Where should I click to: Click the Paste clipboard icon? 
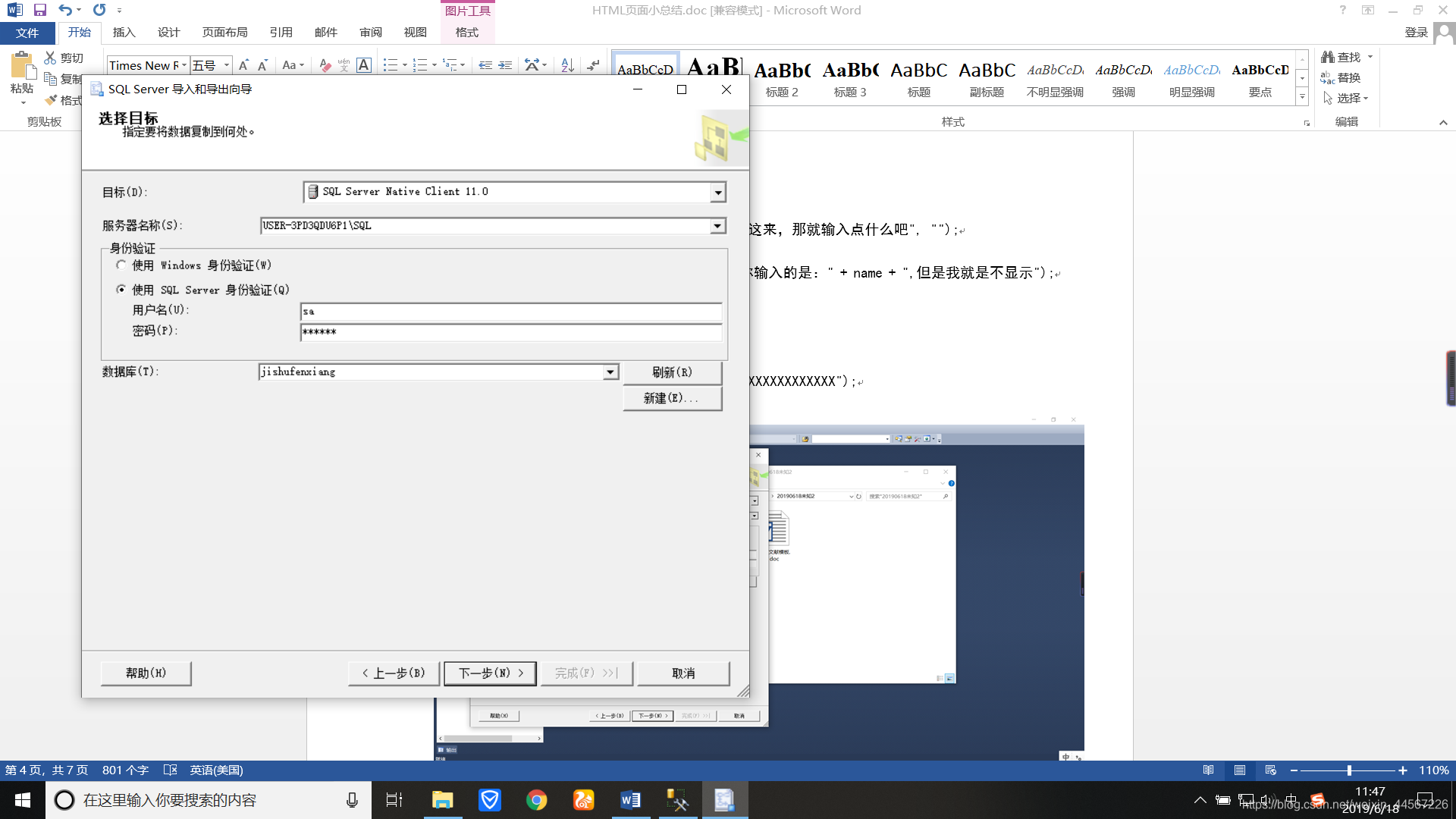[x=22, y=67]
